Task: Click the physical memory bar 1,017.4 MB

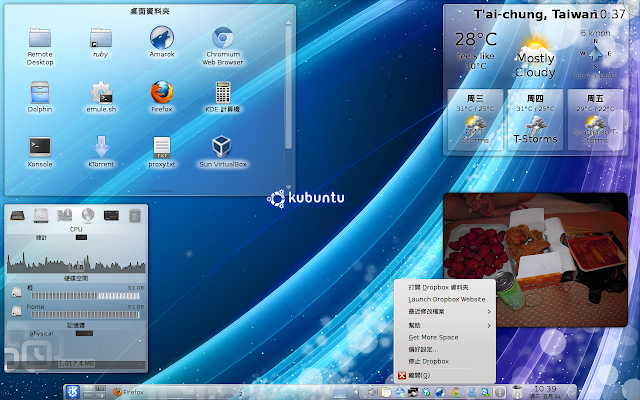Action: point(76,364)
